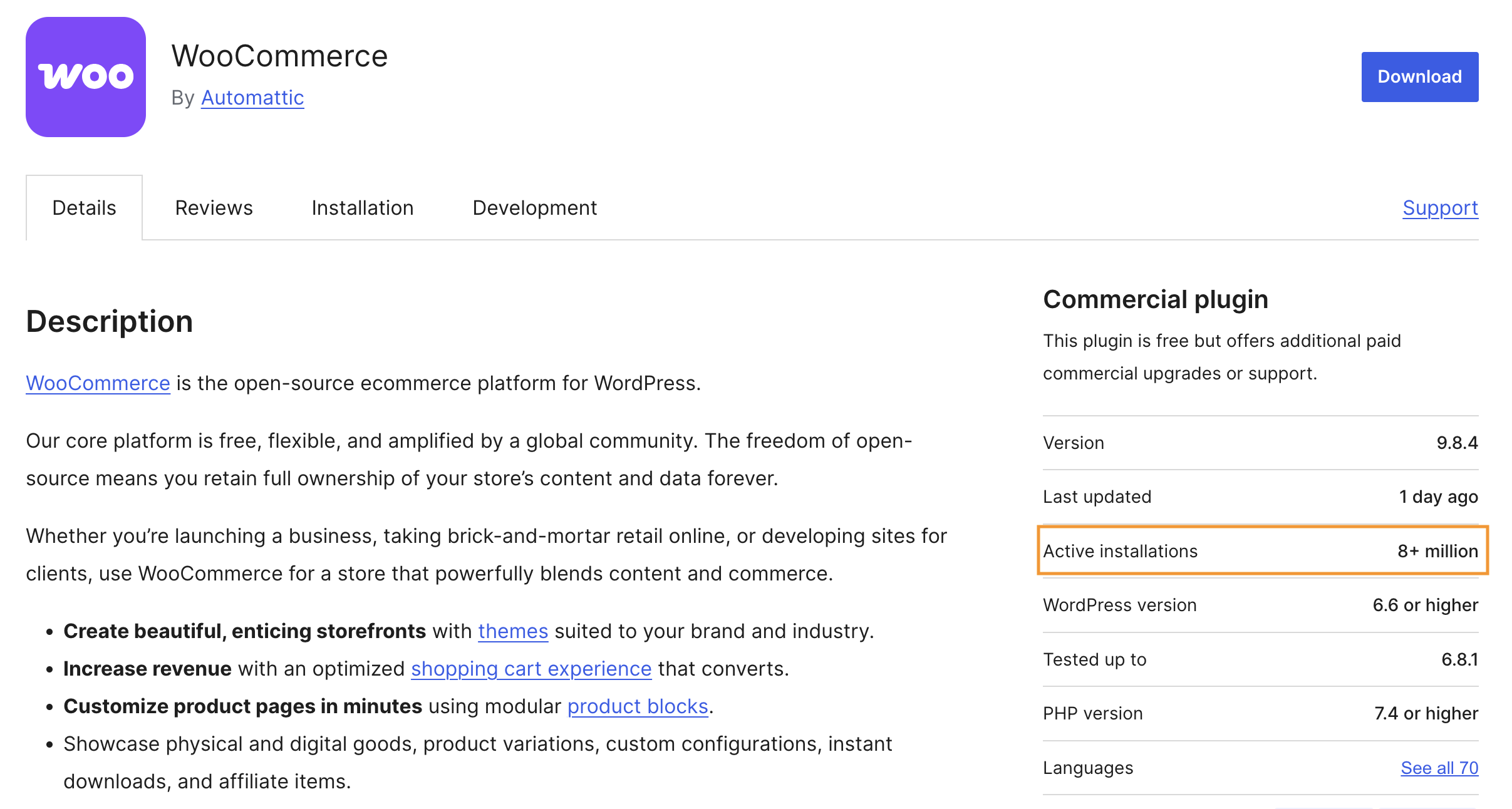The image size is (1512, 809).
Task: Go to the Support link
Action: [x=1440, y=208]
